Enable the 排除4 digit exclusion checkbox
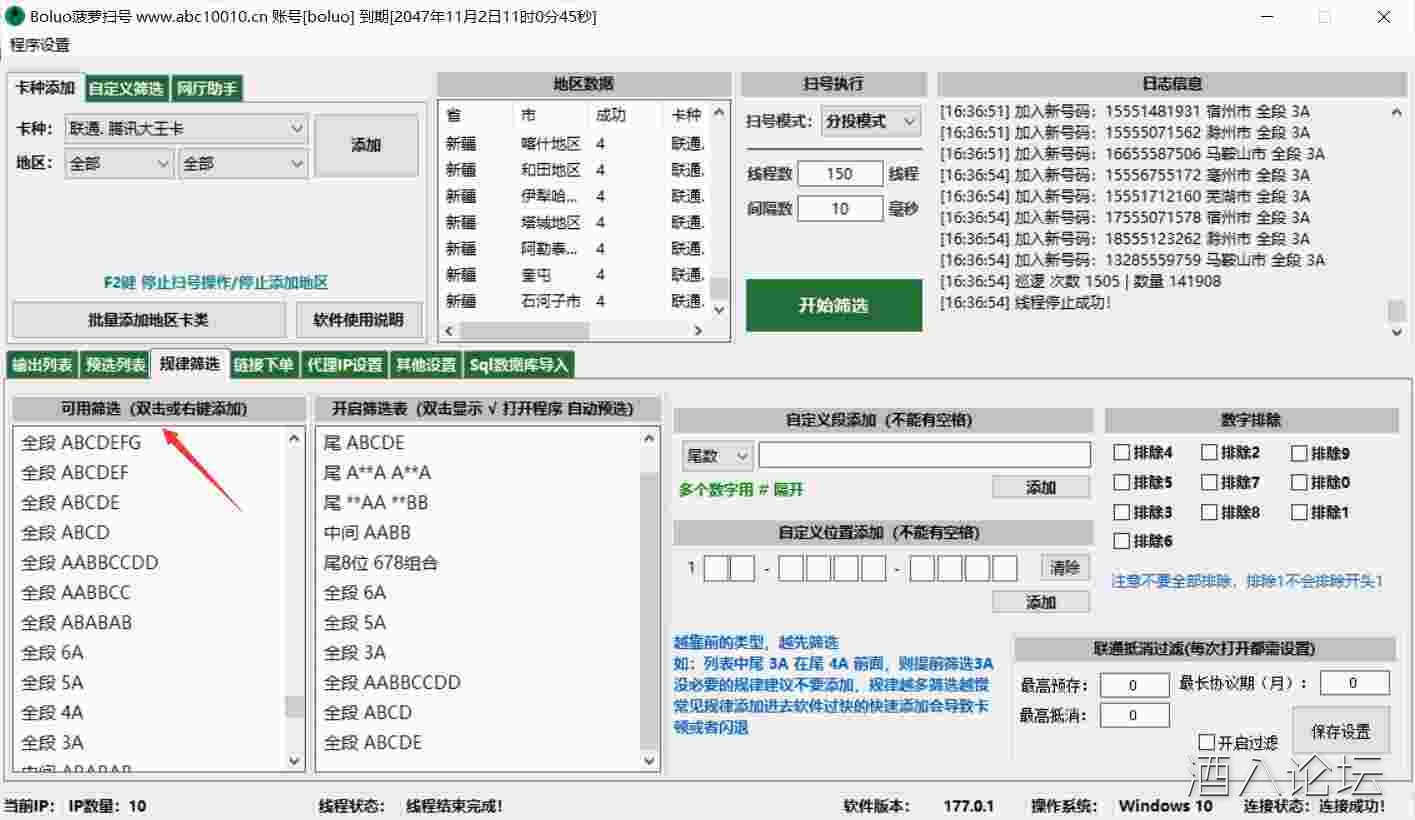The height and width of the screenshot is (820, 1415). (x=1122, y=453)
